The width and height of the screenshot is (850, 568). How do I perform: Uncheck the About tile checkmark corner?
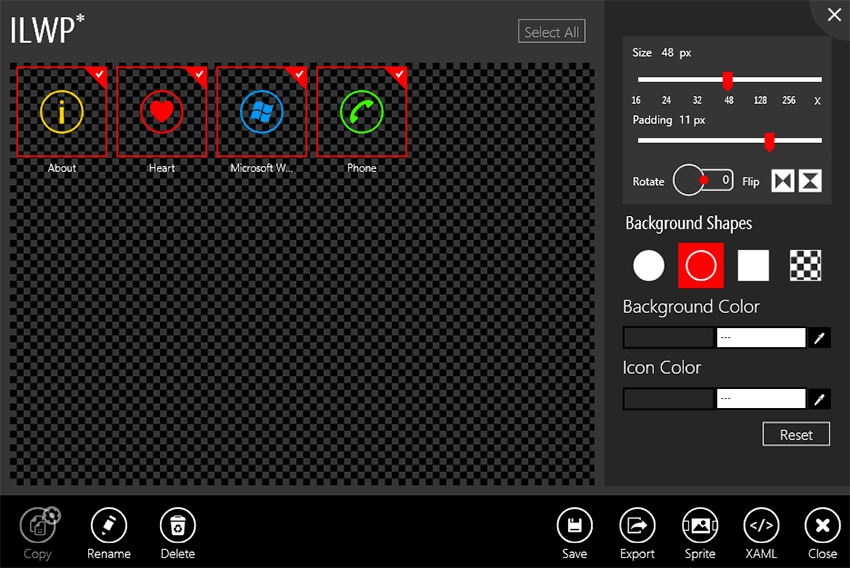click(x=99, y=75)
